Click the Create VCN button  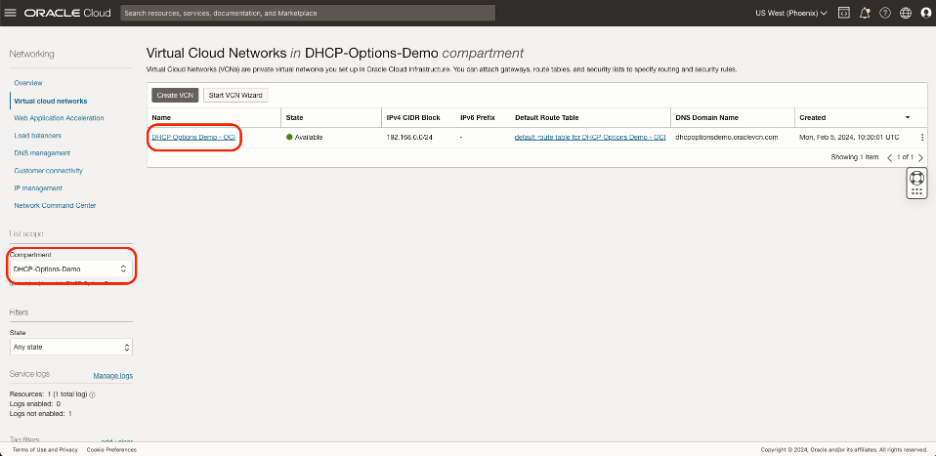[x=174, y=94]
